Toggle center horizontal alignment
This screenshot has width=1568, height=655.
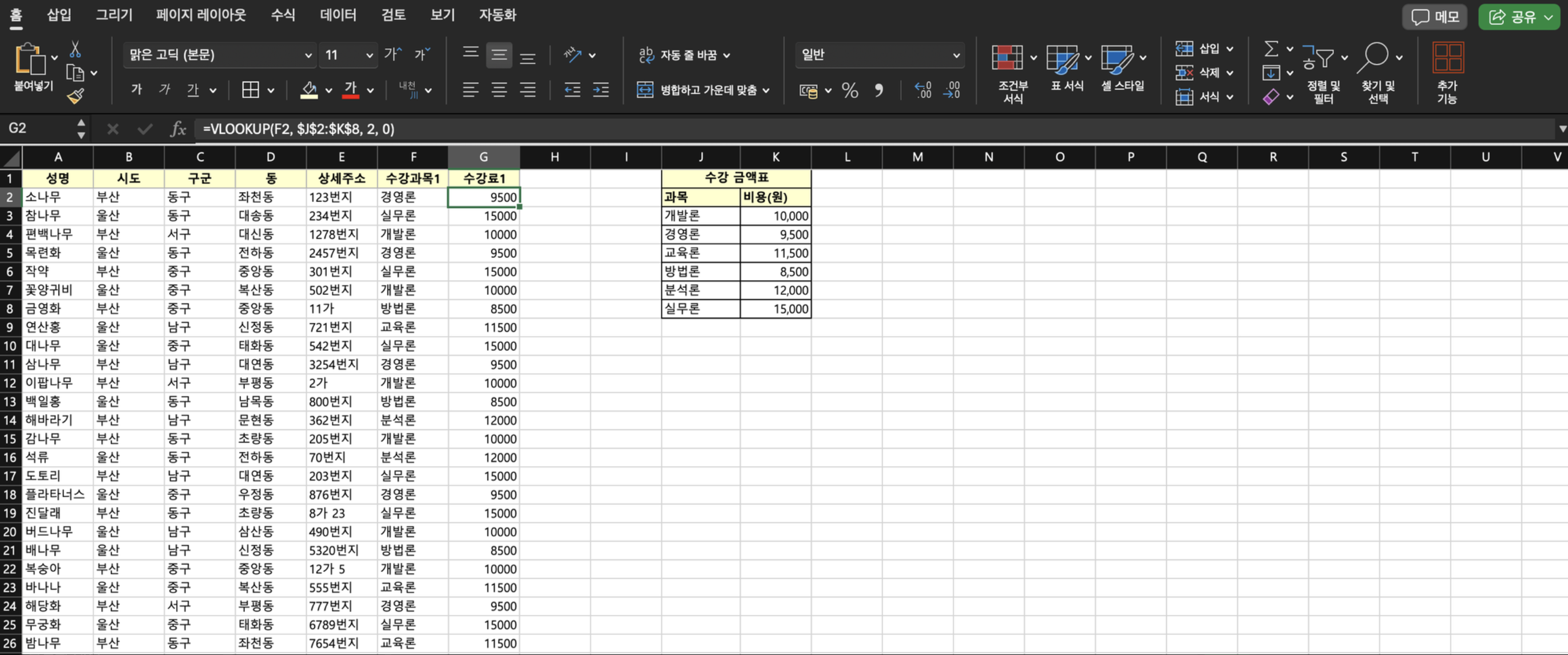tap(499, 90)
